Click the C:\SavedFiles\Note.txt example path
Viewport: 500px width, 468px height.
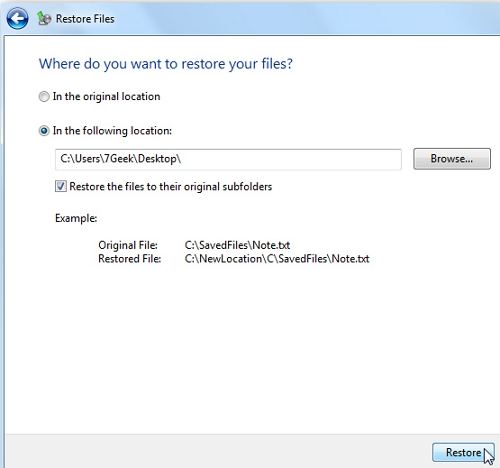[237, 245]
